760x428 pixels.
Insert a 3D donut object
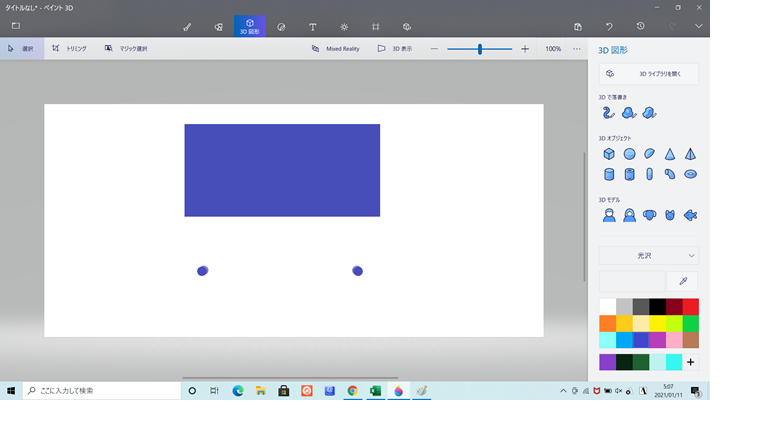coord(690,174)
